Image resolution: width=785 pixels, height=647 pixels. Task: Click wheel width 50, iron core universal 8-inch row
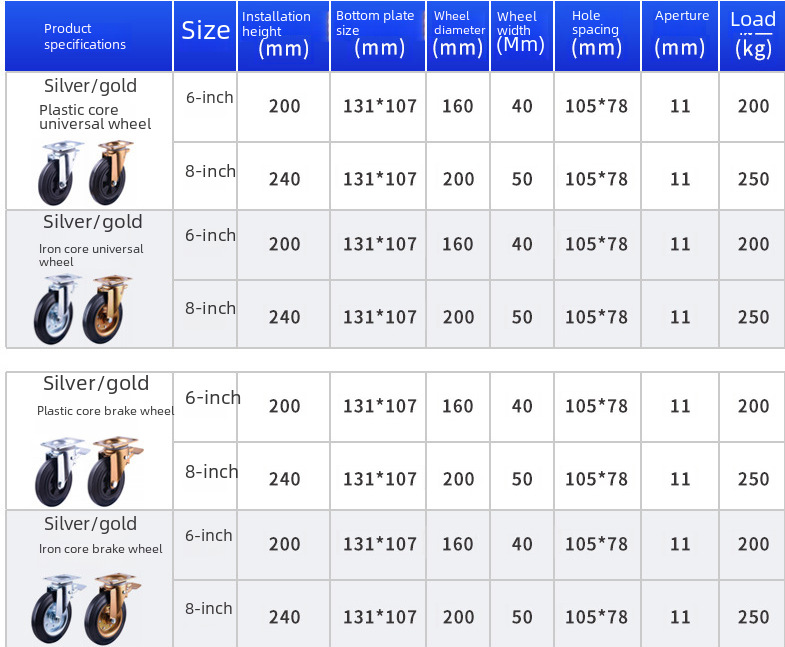click(522, 317)
